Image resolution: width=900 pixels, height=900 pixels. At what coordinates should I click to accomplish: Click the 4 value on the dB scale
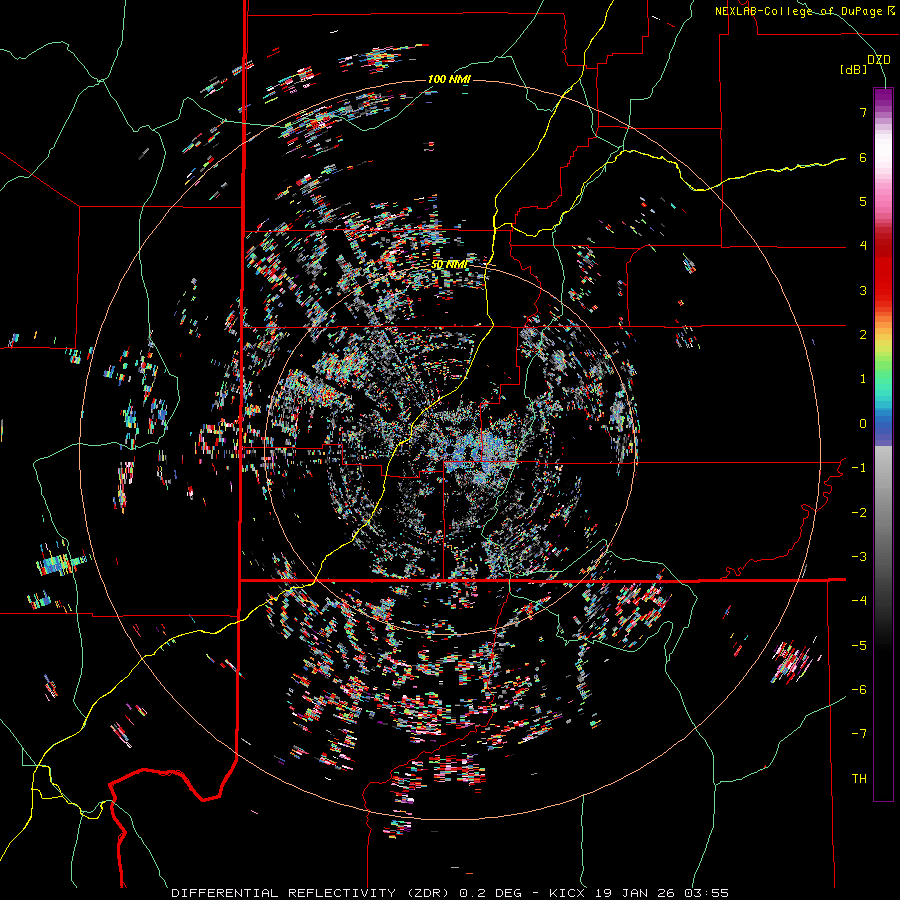tap(863, 246)
